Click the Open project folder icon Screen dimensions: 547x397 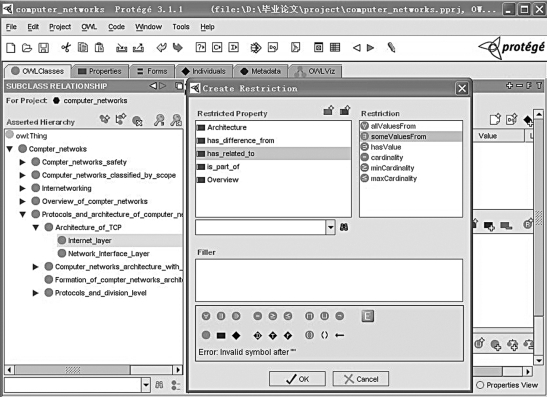(x=27, y=47)
